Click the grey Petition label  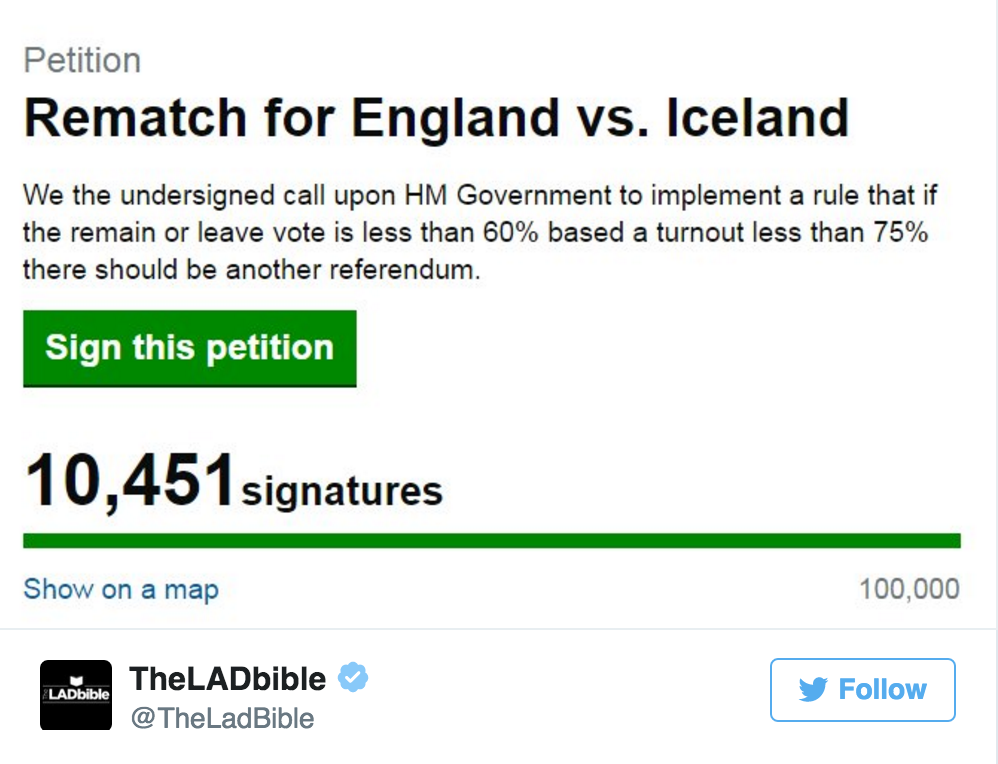click(x=82, y=60)
